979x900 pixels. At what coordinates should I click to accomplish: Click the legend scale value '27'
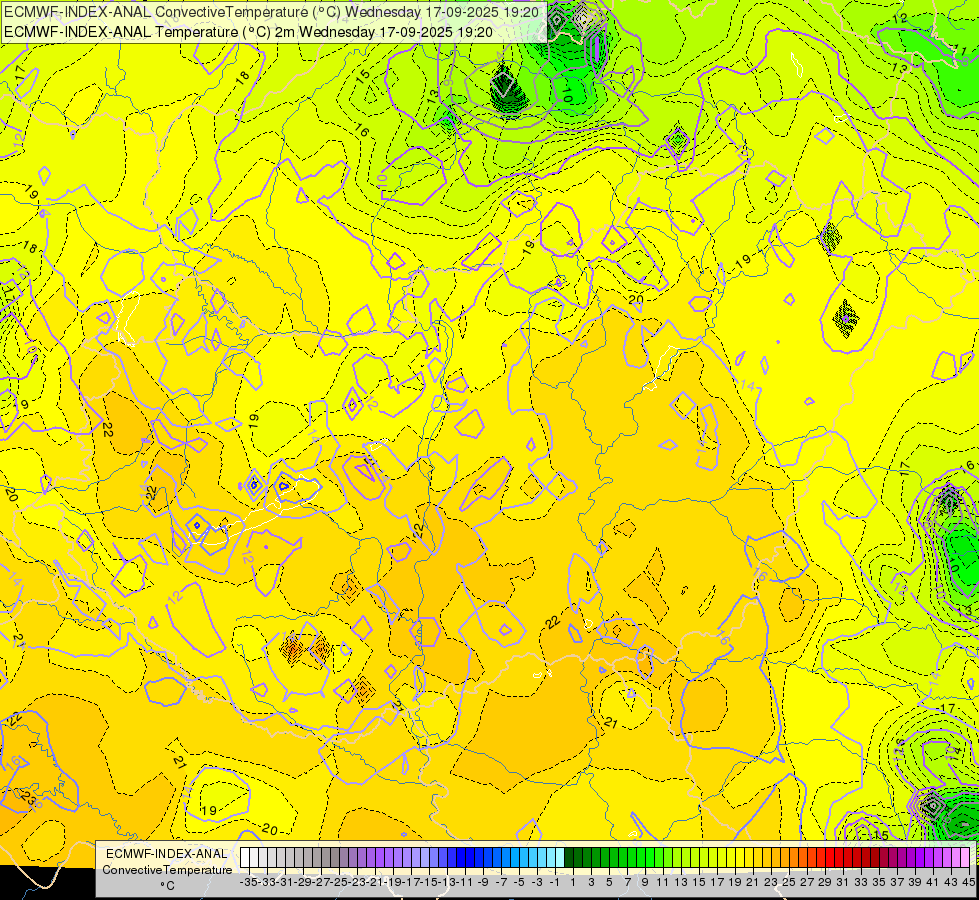click(x=807, y=883)
